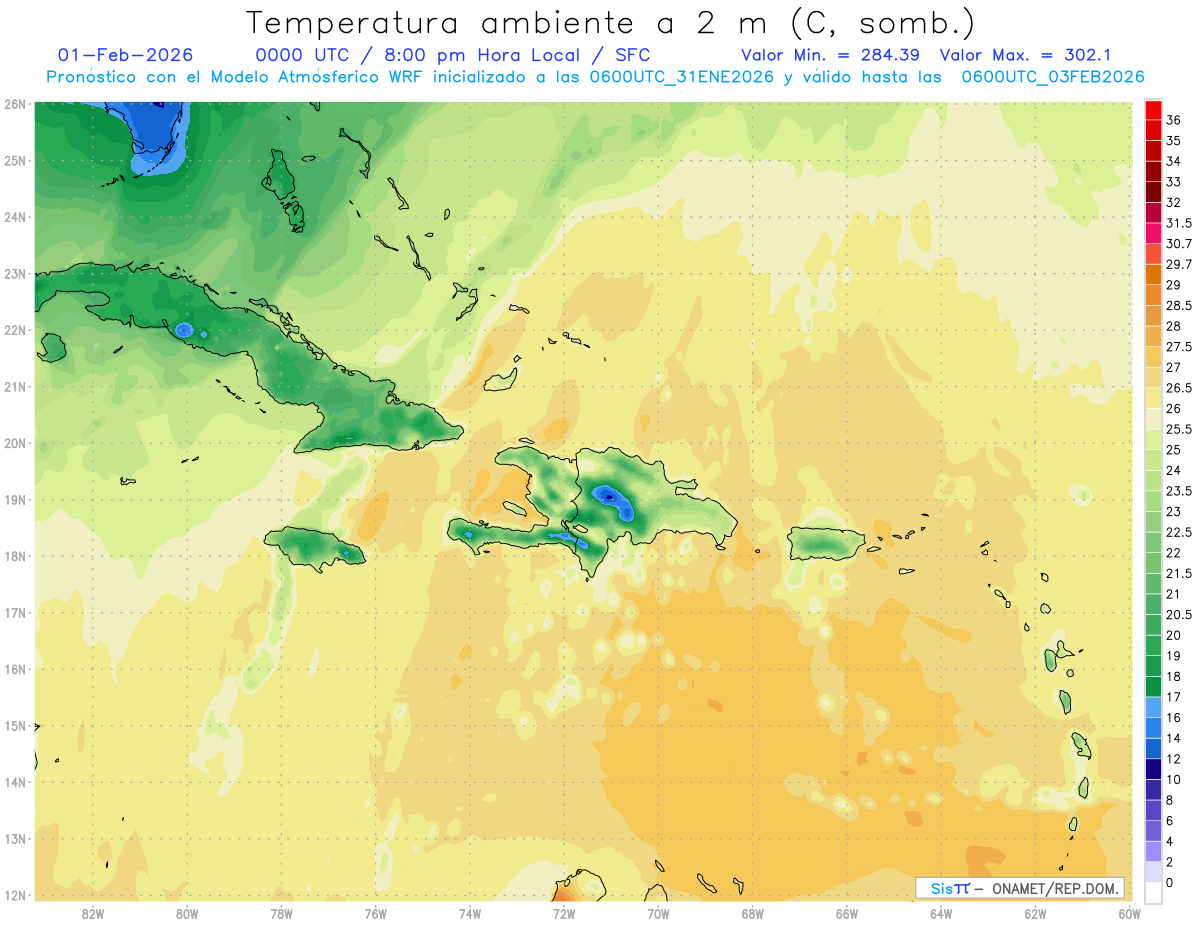Screen dimensions: 1200x927
Task: Click legend value '28.5'
Action: pos(1178,305)
